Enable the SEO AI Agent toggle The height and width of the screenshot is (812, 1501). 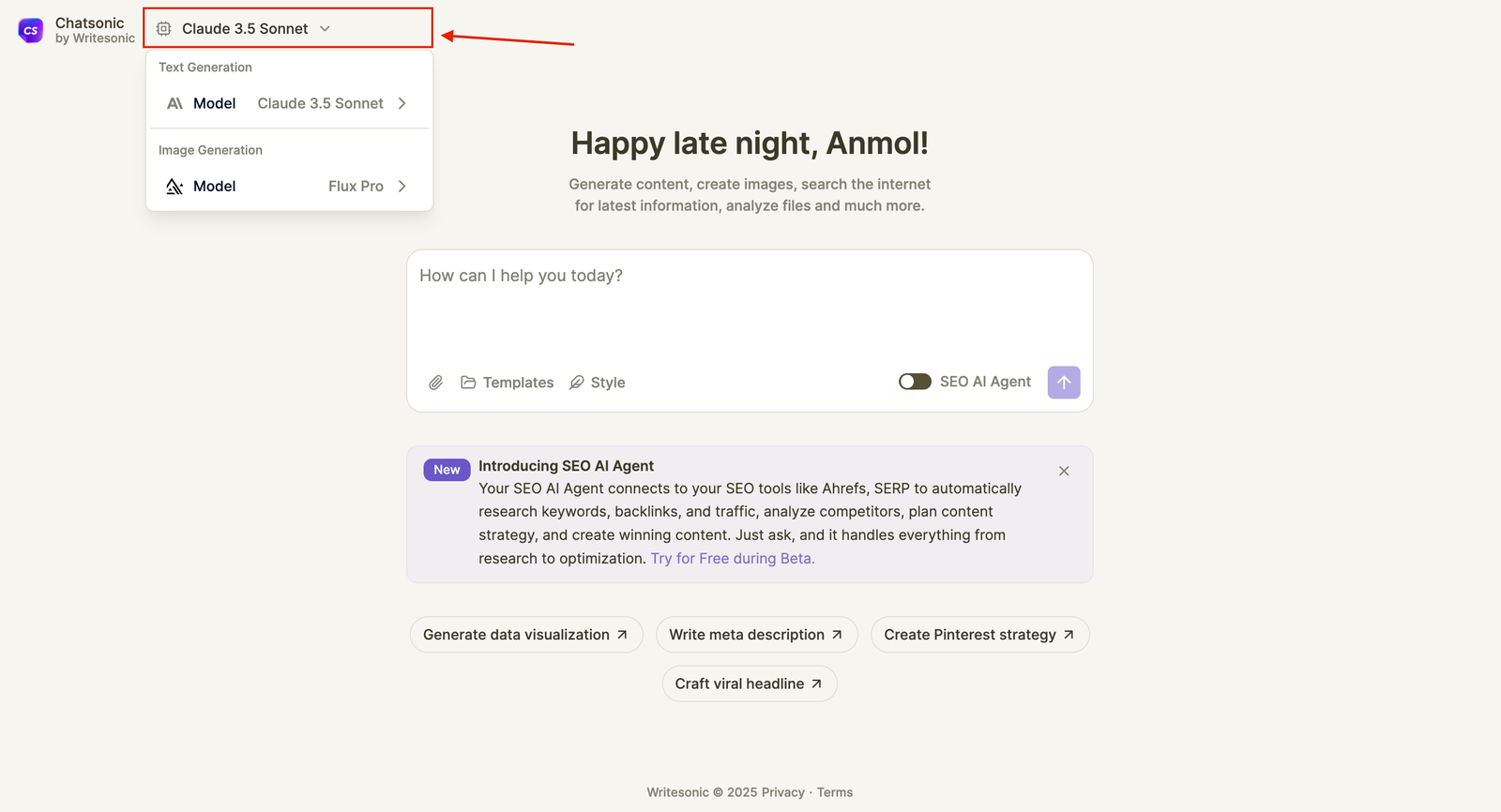(915, 382)
